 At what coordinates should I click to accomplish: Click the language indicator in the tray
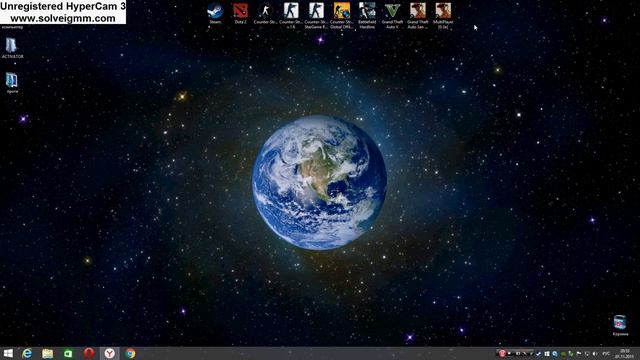coord(606,354)
